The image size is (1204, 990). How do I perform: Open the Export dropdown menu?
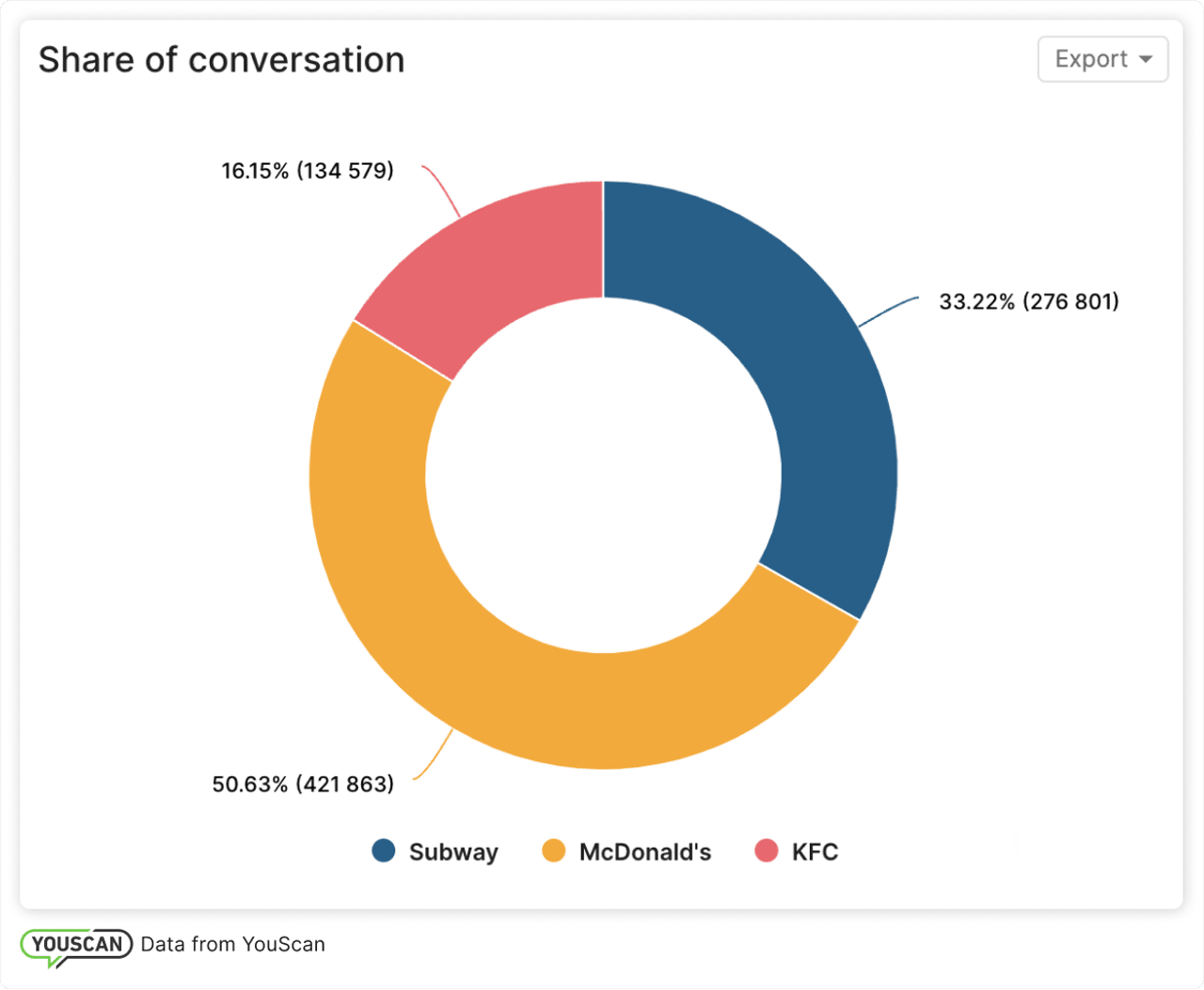[1101, 59]
